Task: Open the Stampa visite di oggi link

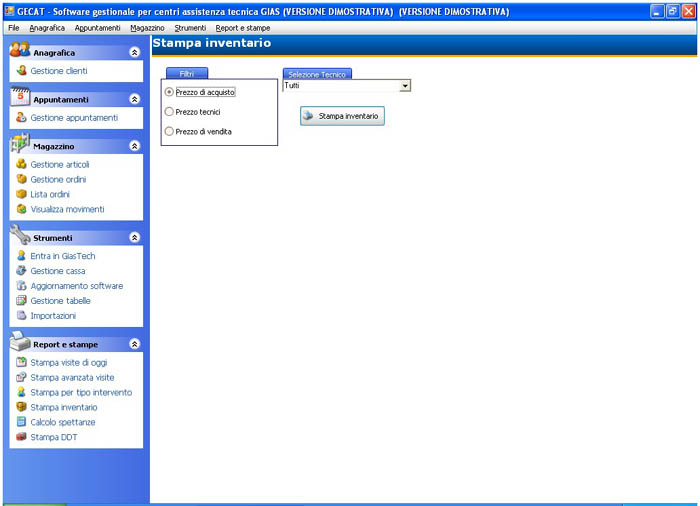Action: 69,362
